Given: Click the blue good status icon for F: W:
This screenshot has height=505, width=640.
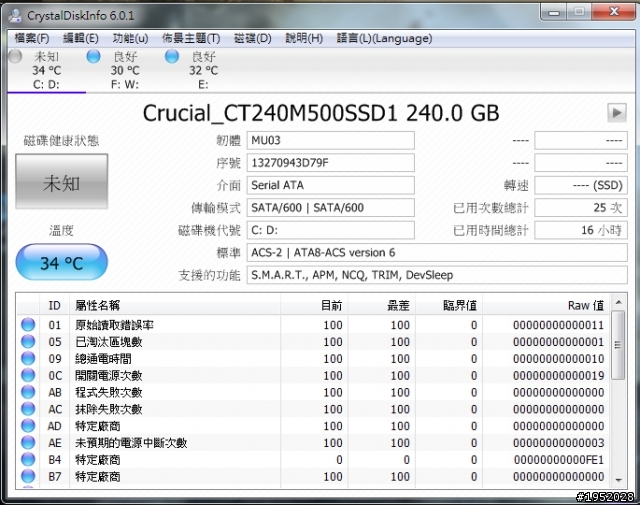Looking at the screenshot, I should click(x=93, y=56).
